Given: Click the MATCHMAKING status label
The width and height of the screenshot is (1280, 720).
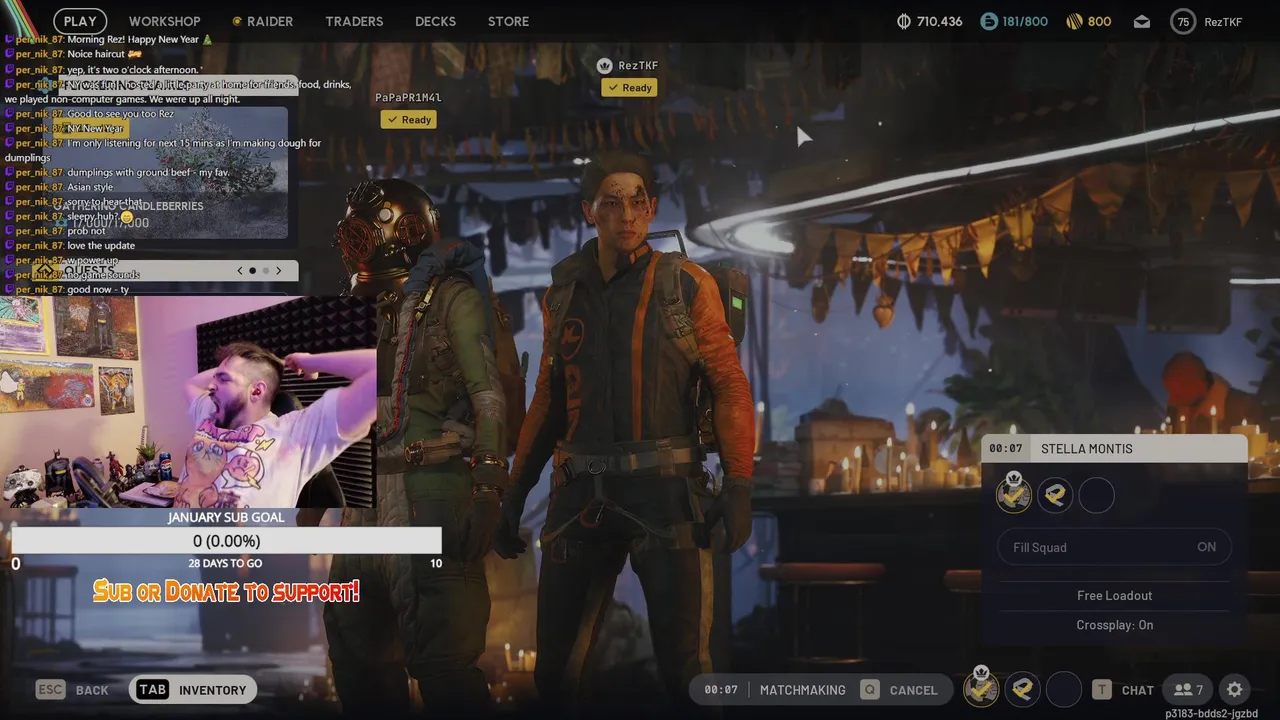Looking at the screenshot, I should coord(802,690).
